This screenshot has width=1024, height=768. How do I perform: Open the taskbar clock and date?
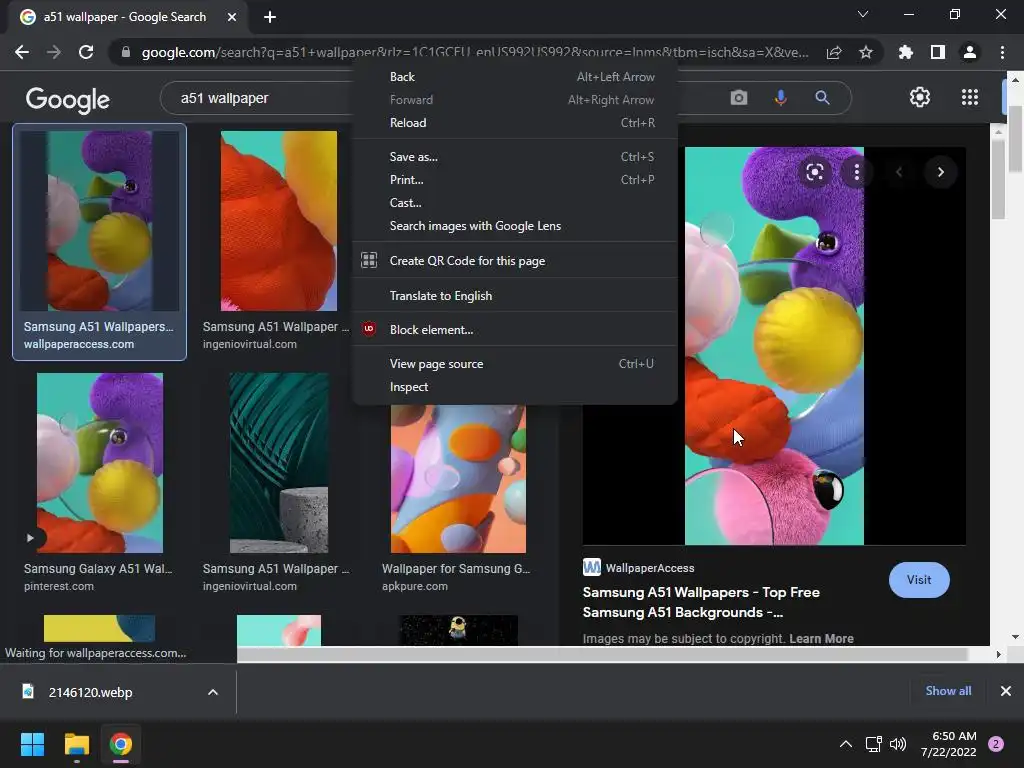point(948,744)
